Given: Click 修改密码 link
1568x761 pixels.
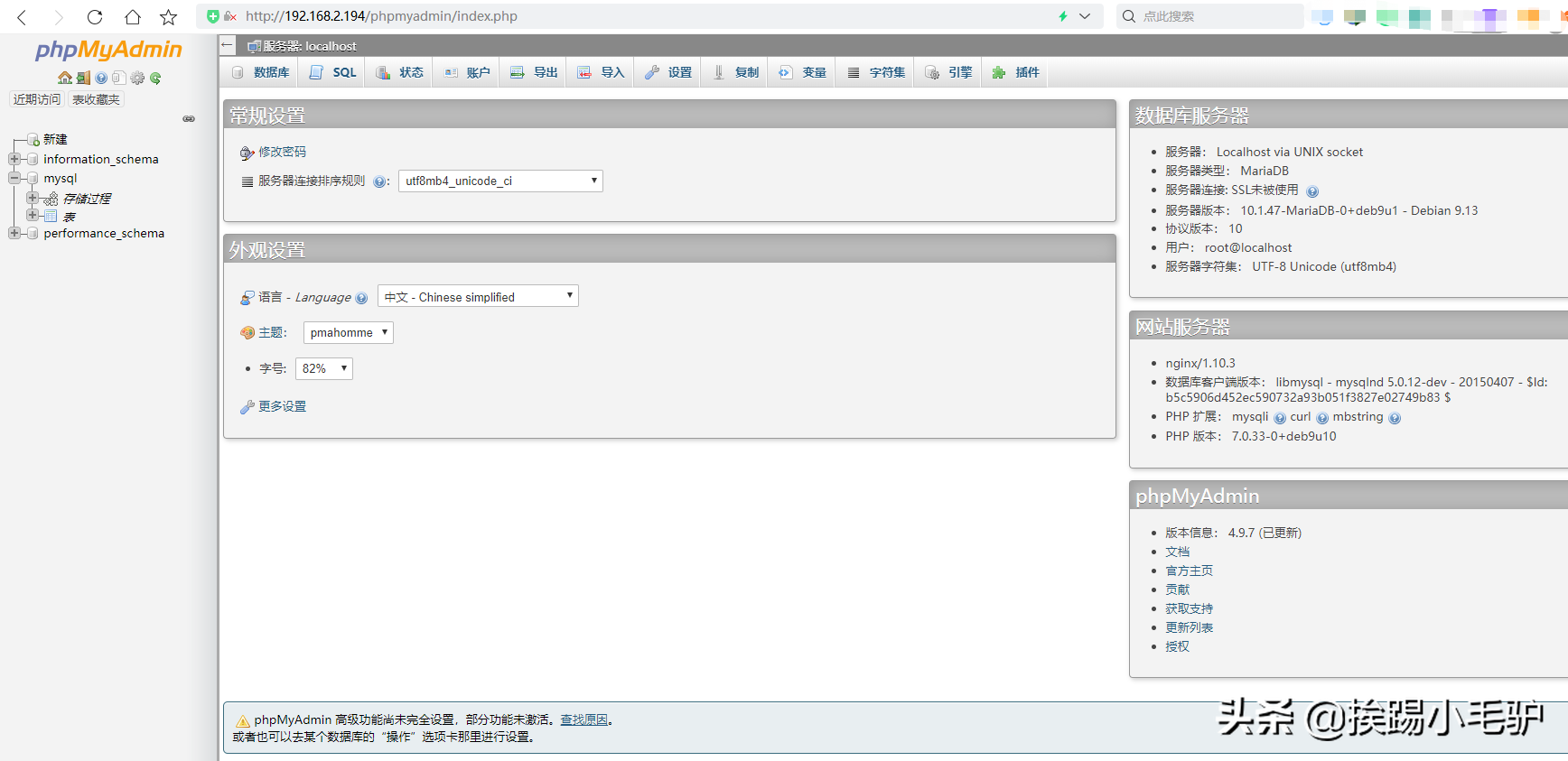Looking at the screenshot, I should point(282,152).
